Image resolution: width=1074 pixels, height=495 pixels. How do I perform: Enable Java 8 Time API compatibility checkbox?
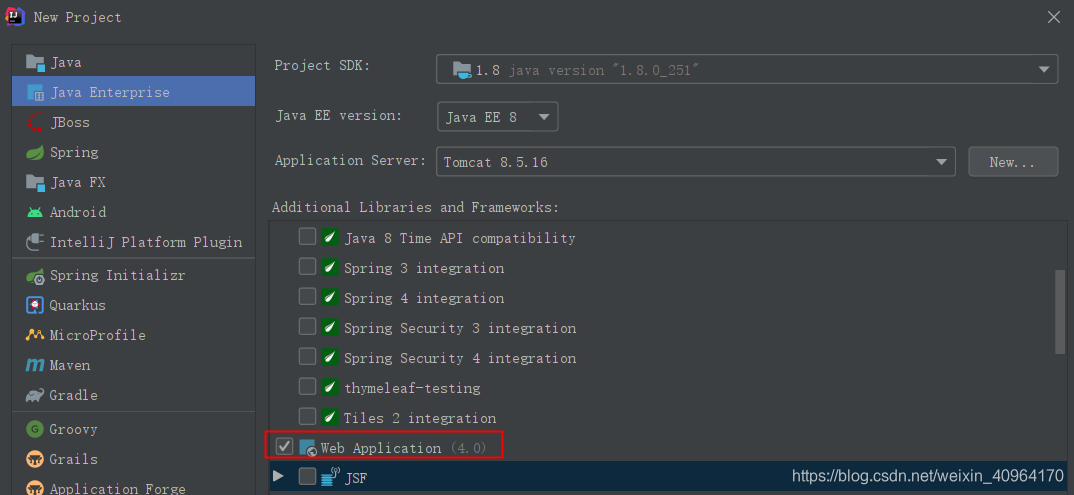pos(308,237)
